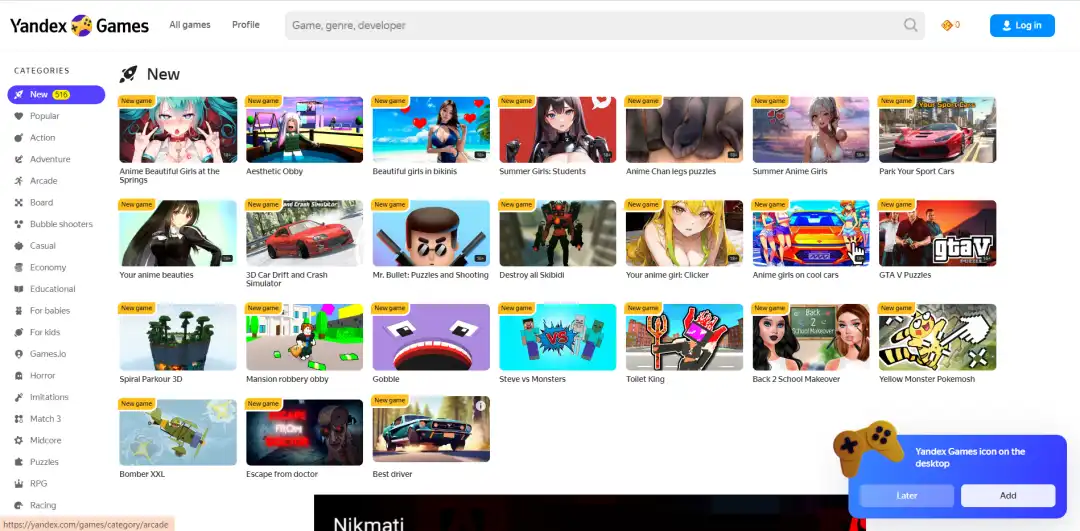Click the running figure Arcade icon
The image size is (1080, 531).
coord(19,181)
